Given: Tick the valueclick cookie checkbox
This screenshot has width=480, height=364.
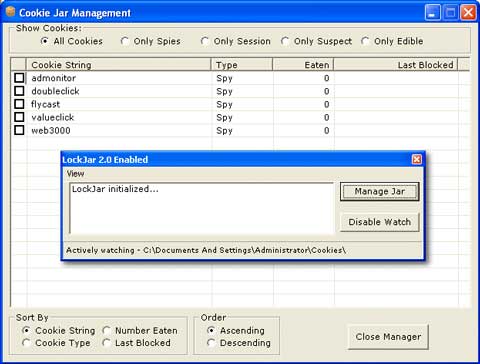Looking at the screenshot, I should pos(19,117).
